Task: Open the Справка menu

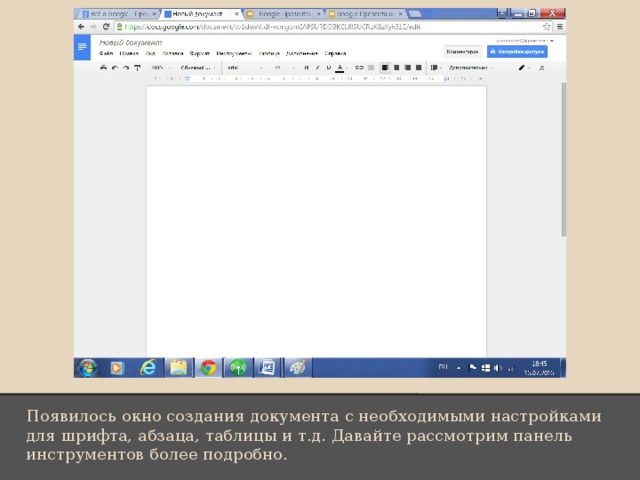Action: click(x=335, y=53)
